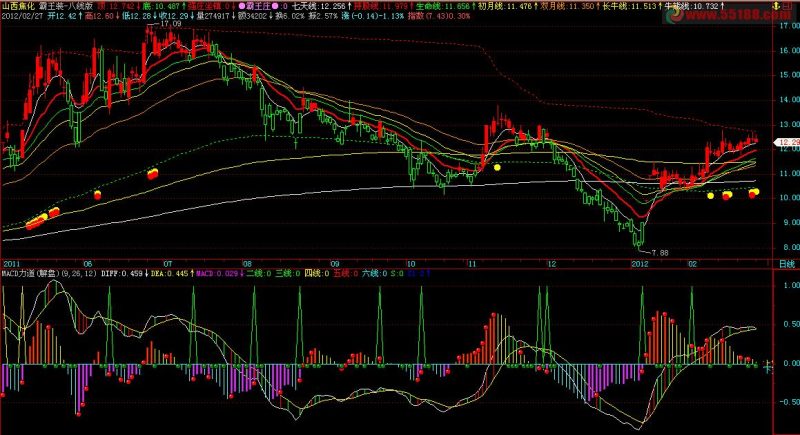Image resolution: width=800 pixels, height=435 pixels.
Task: Click the pink dot before 霸王庄 label
Action: pos(242,6)
